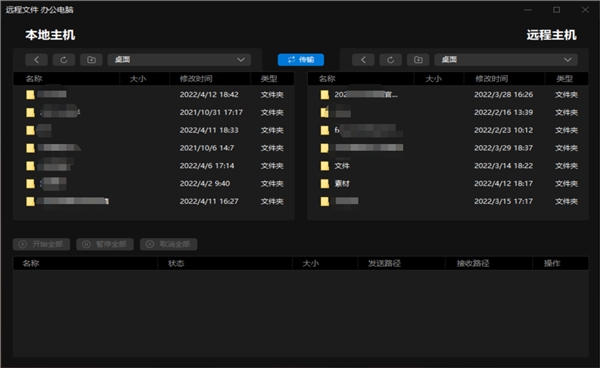Open local host 桌面 path dropdown
The height and width of the screenshot is (368, 600).
click(x=179, y=60)
